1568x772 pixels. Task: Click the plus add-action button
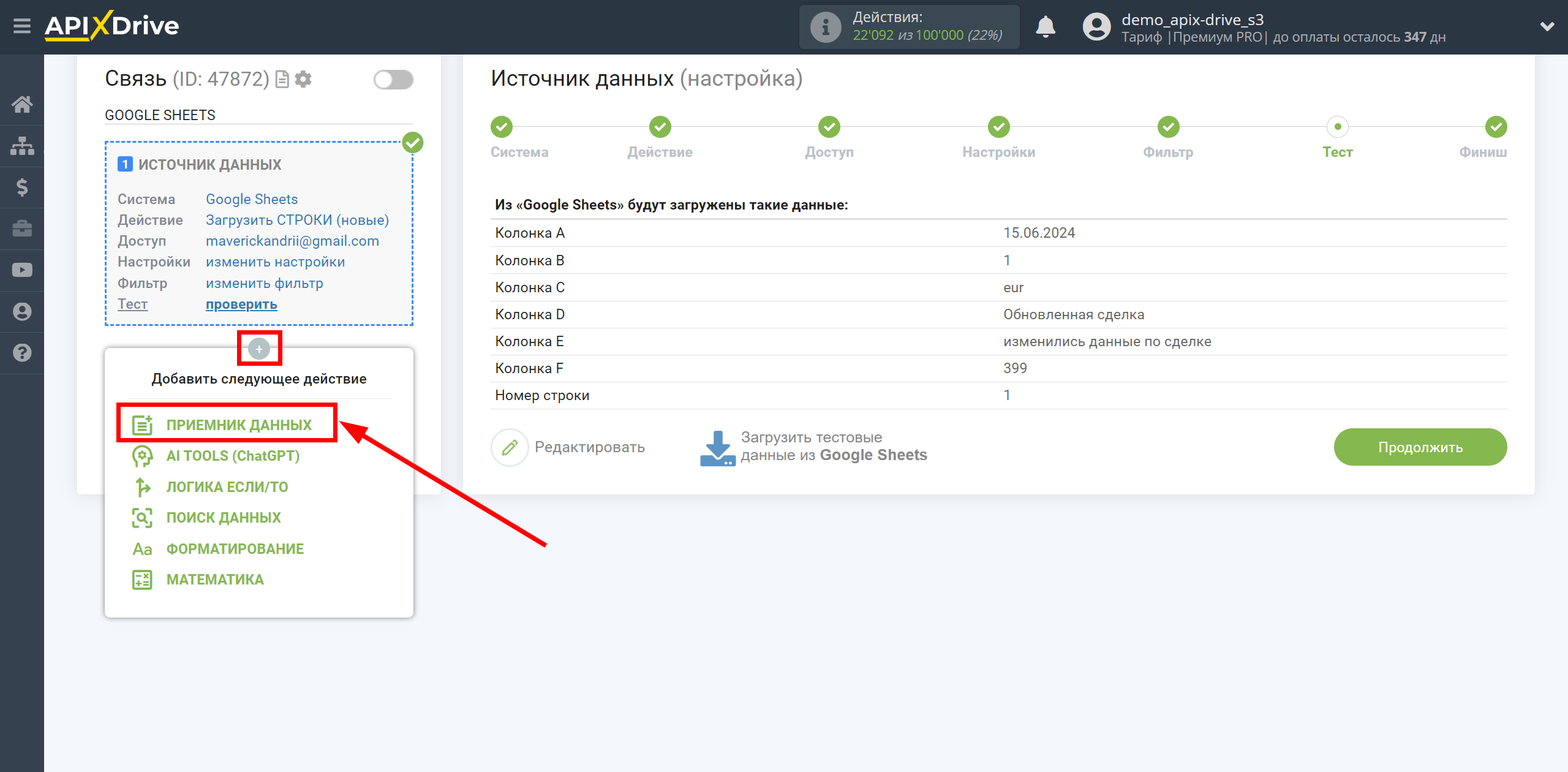[259, 349]
